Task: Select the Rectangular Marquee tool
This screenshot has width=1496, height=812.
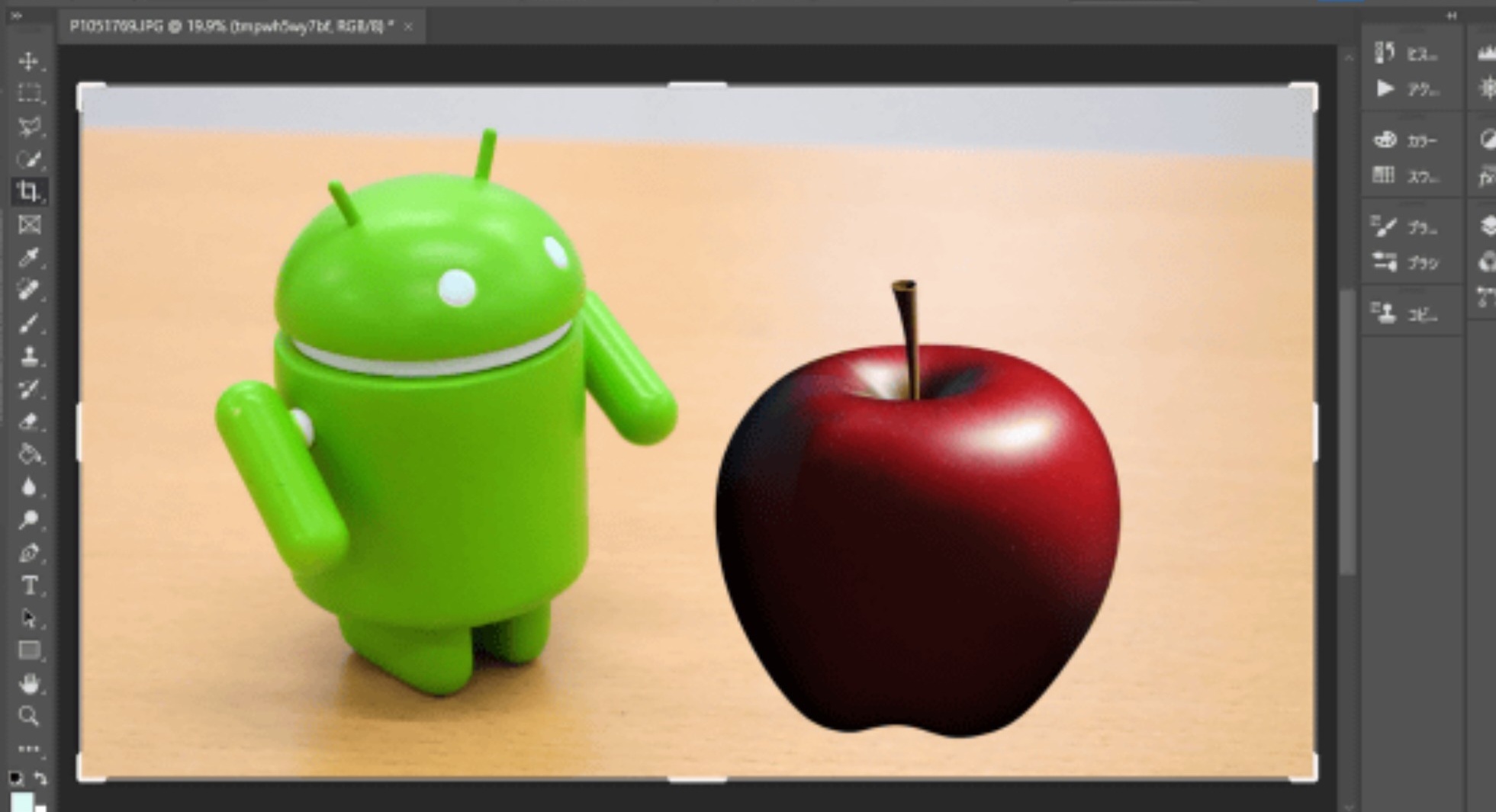Action: (29, 93)
